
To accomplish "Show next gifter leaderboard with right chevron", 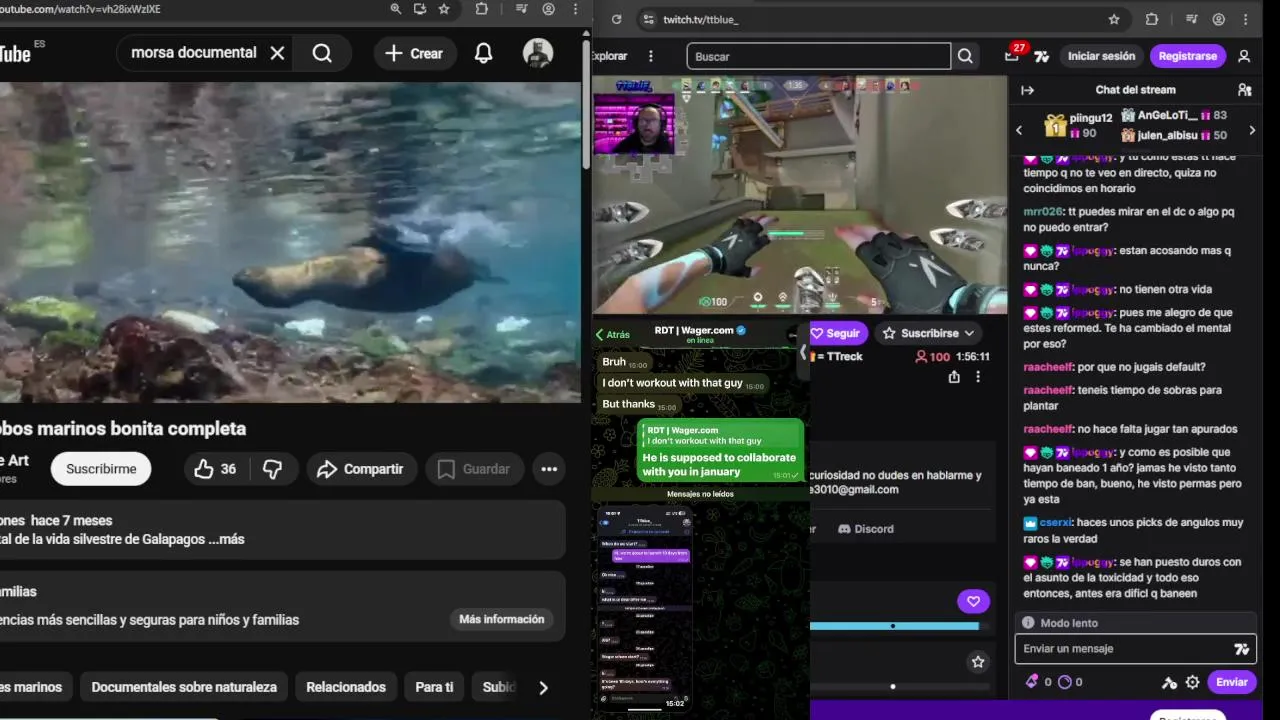I will [1252, 129].
